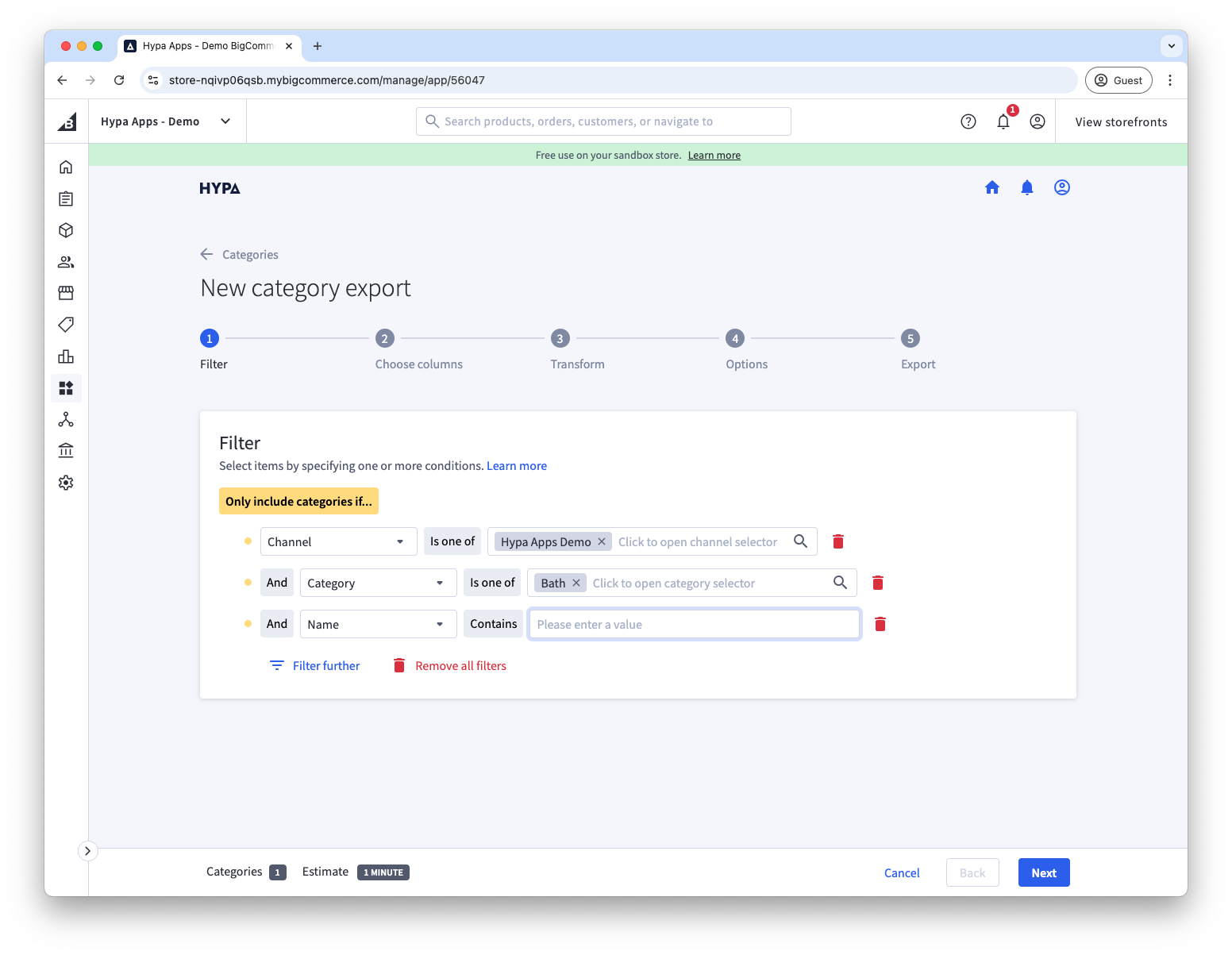
Task: Open the Storefront icon in the sidebar
Action: [66, 293]
